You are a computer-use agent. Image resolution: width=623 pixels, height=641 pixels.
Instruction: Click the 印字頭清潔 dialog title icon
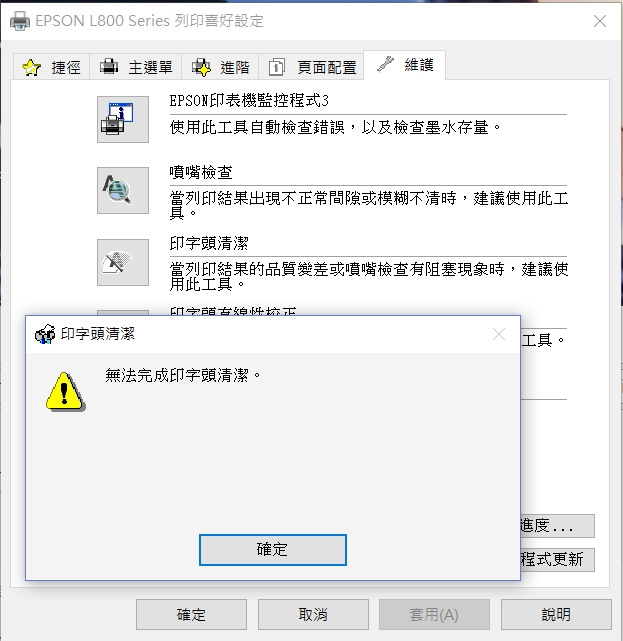tap(45, 334)
